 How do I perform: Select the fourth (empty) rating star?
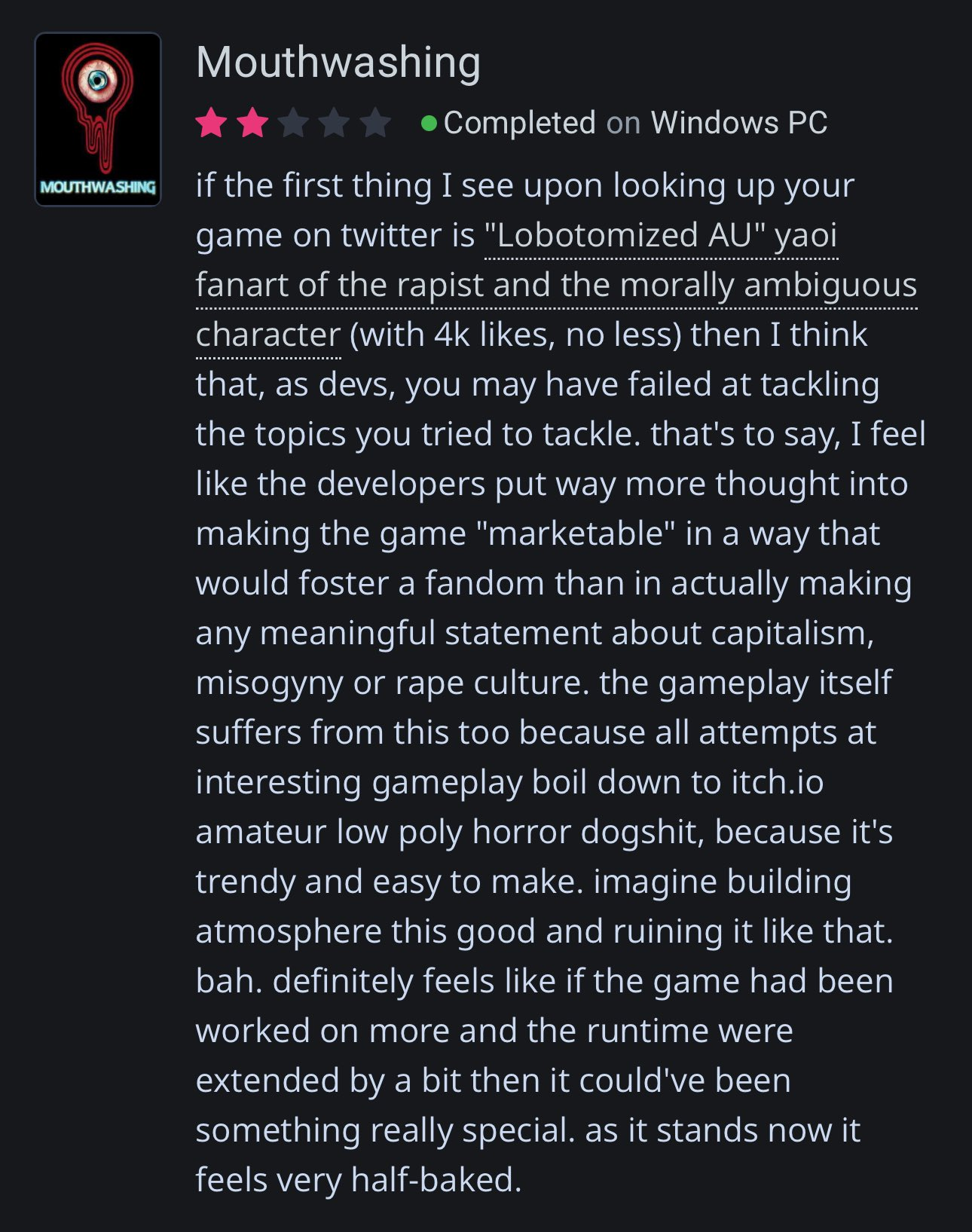334,123
